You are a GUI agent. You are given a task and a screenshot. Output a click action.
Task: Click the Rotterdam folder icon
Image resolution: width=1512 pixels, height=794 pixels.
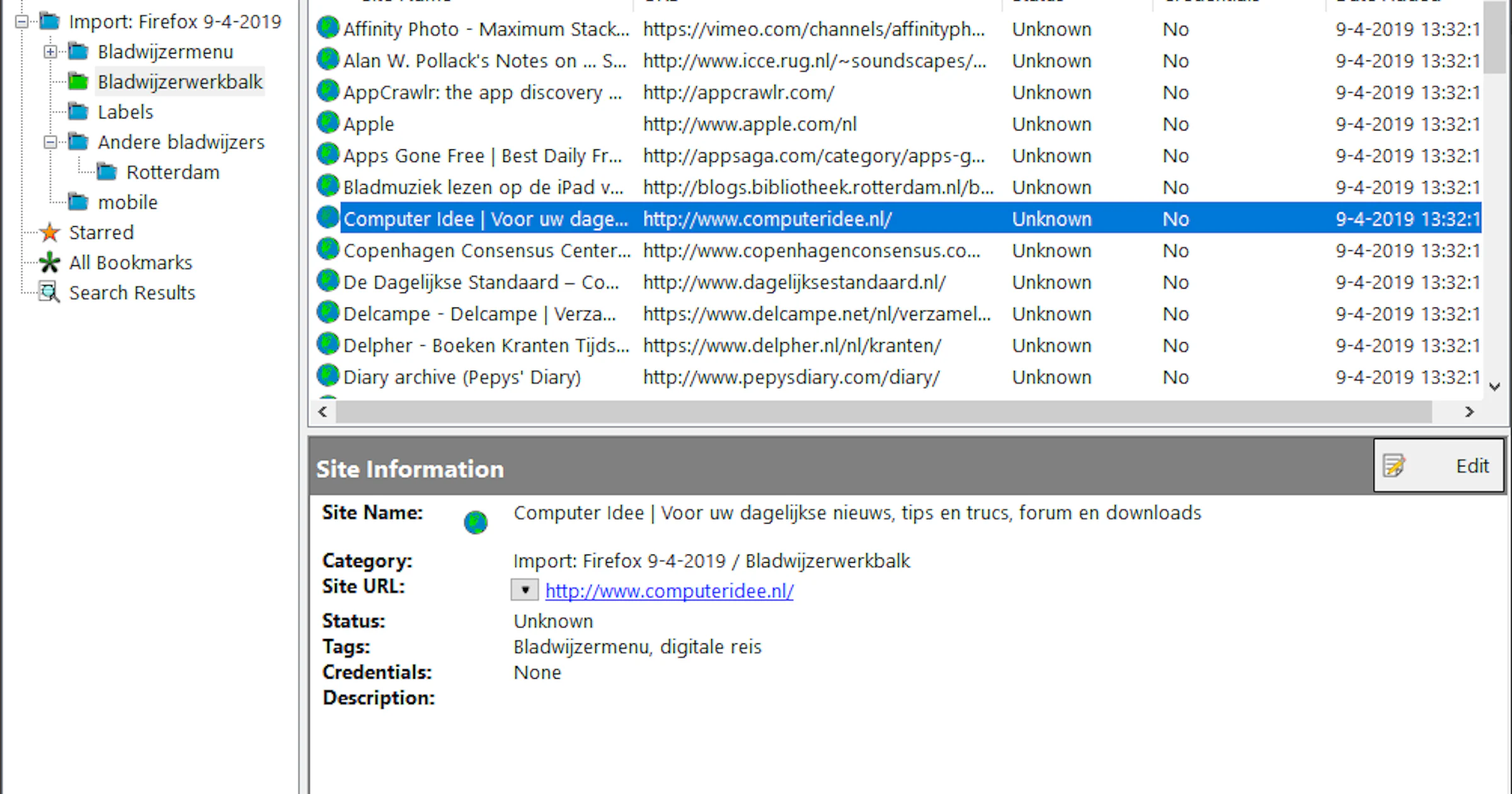(x=106, y=171)
